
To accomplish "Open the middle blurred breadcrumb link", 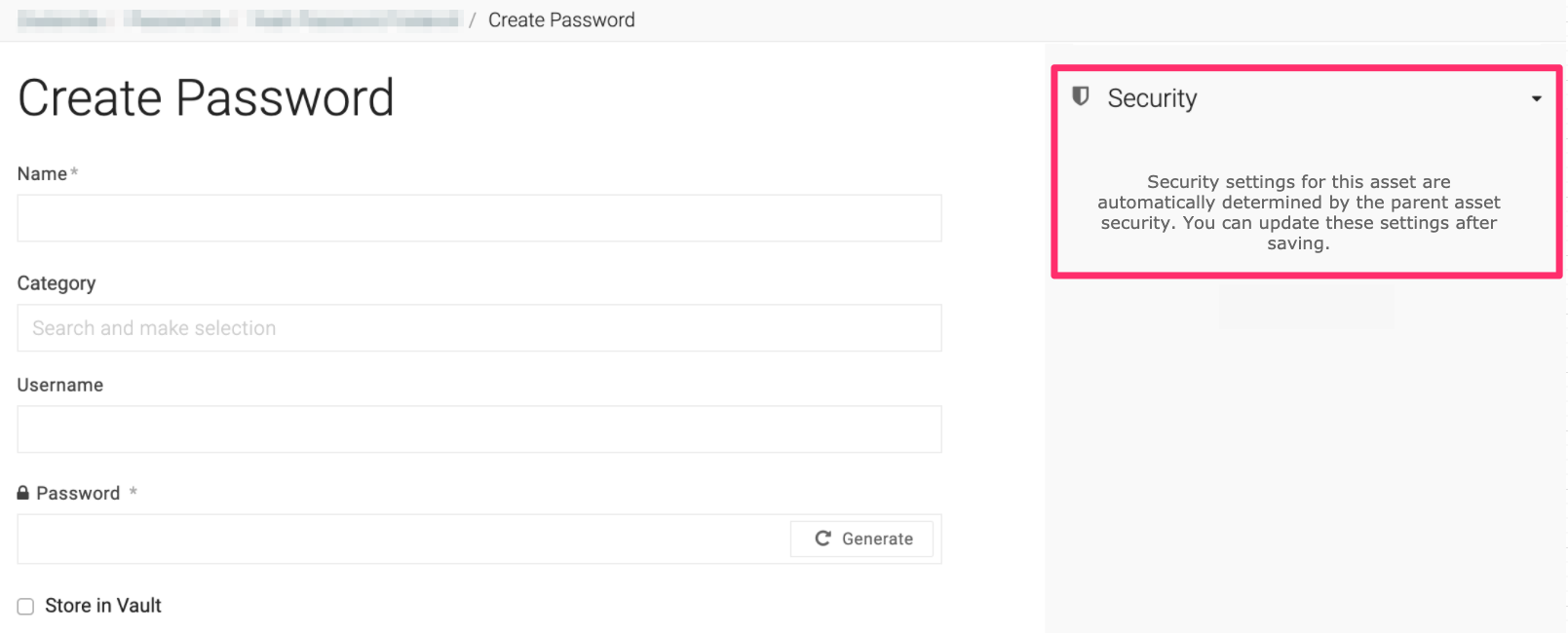I will [179, 19].
